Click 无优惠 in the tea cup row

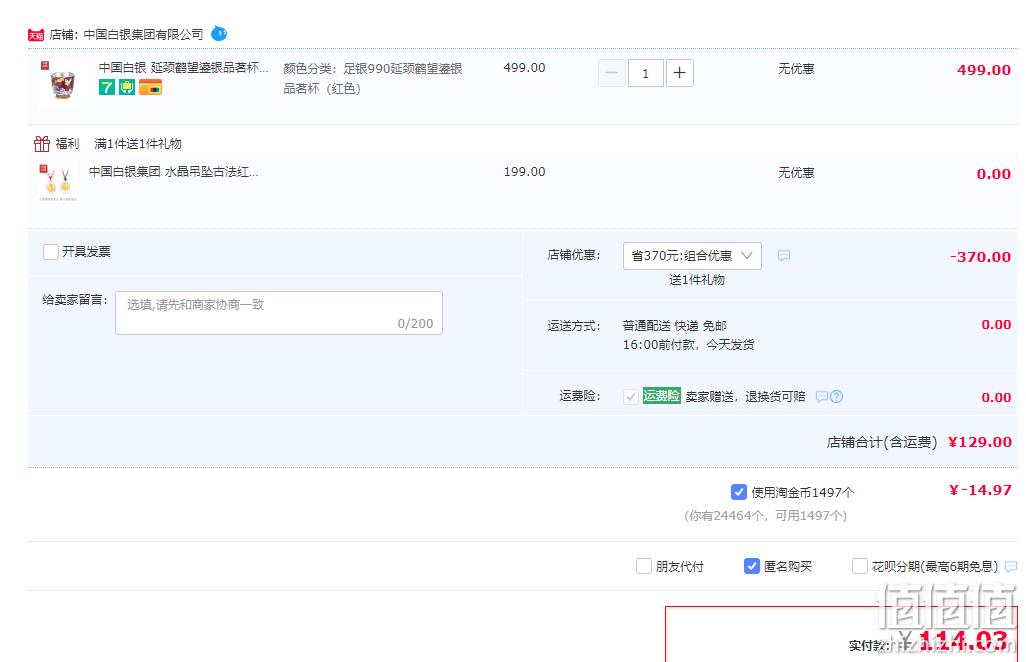796,69
